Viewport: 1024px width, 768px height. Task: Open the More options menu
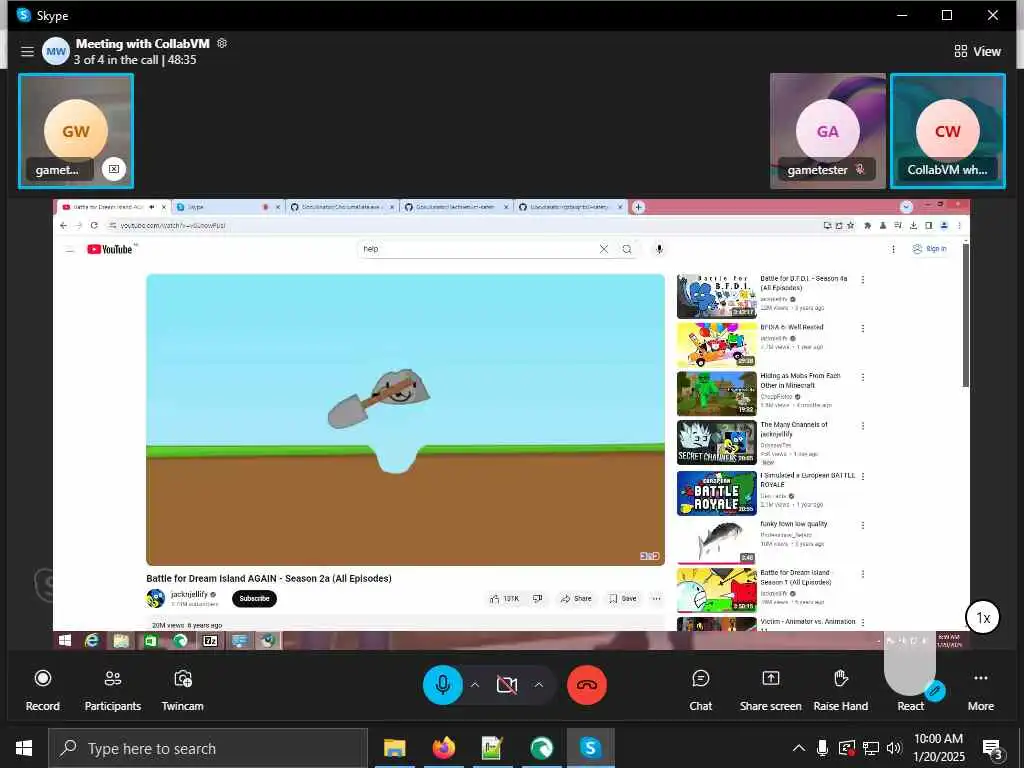980,690
